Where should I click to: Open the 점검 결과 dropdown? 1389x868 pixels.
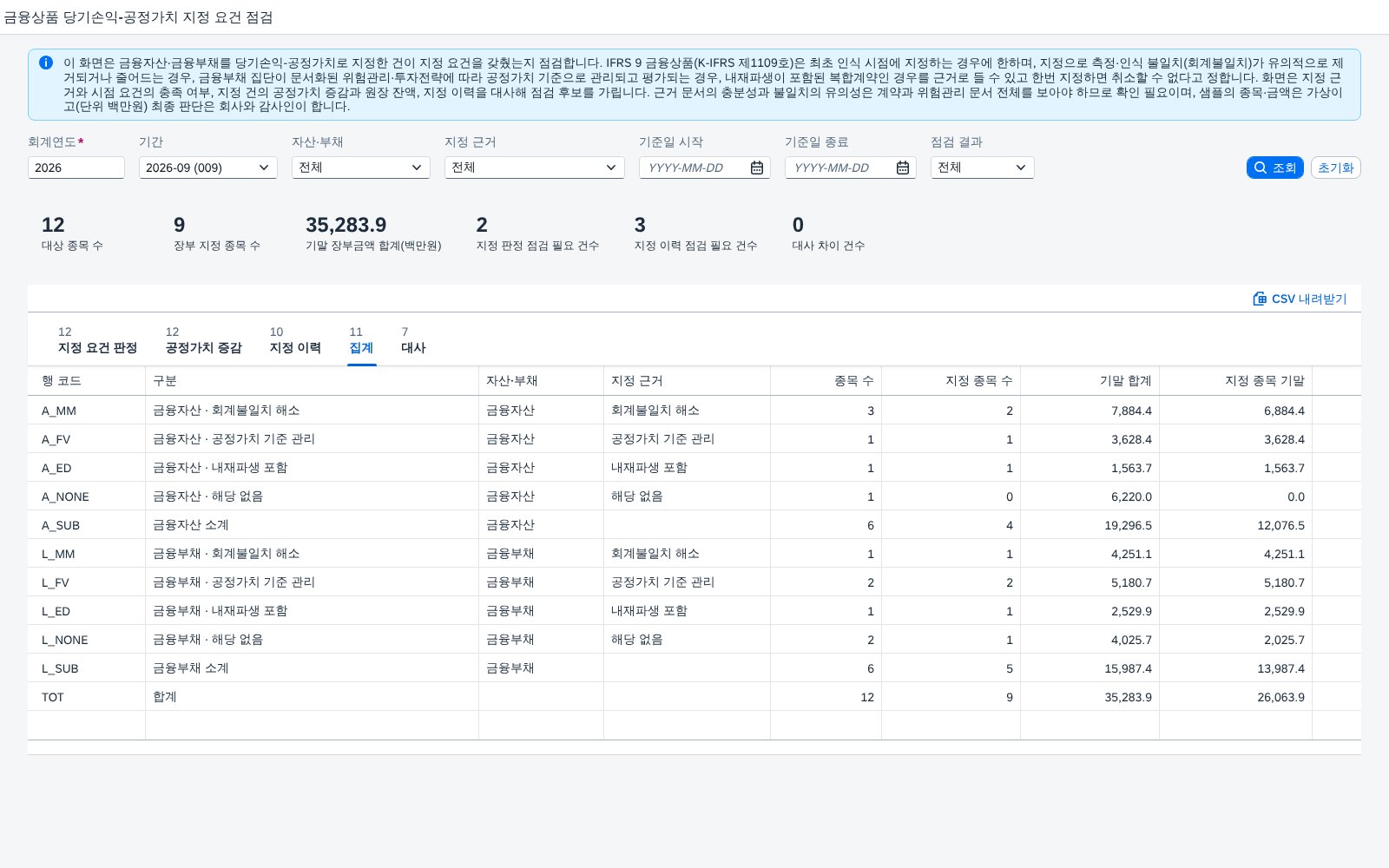point(983,168)
